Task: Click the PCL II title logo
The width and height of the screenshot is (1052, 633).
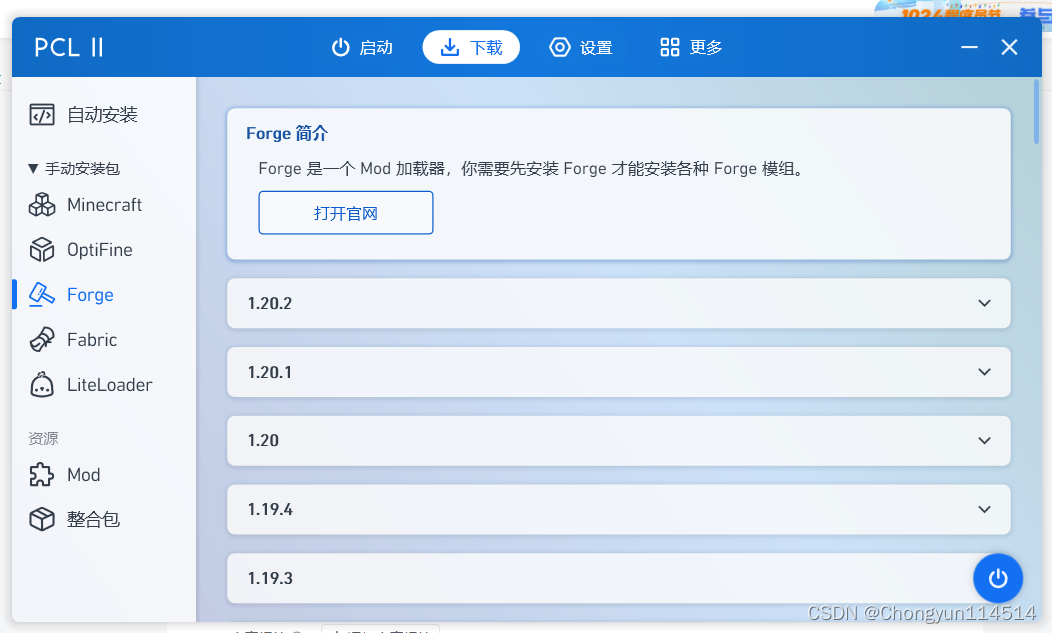Action: [69, 48]
